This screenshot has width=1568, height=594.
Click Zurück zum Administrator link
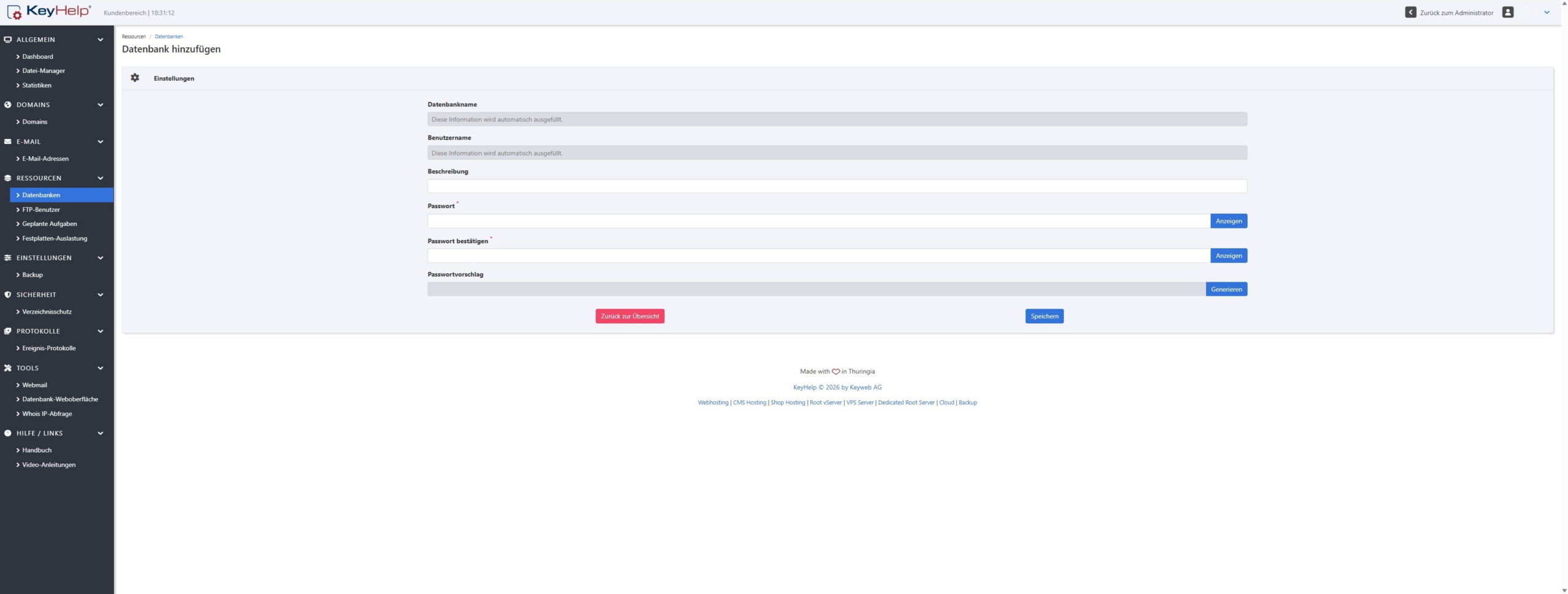(x=1457, y=12)
